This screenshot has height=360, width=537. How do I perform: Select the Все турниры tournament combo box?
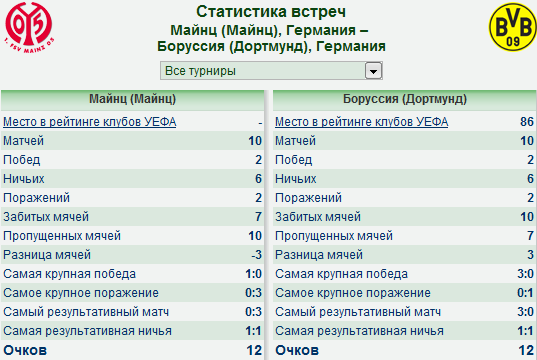pyautogui.click(x=271, y=71)
